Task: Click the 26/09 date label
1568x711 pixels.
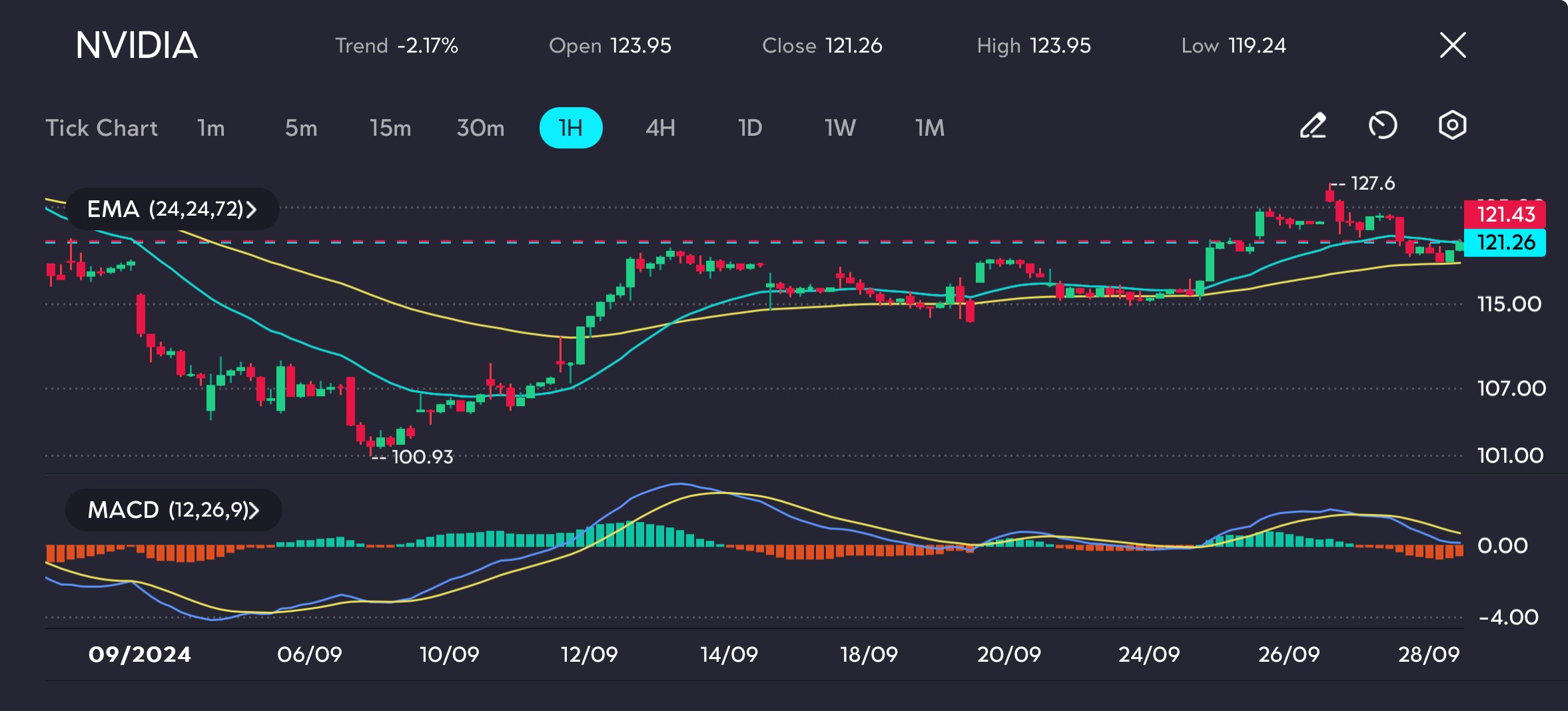Action: tap(1289, 654)
